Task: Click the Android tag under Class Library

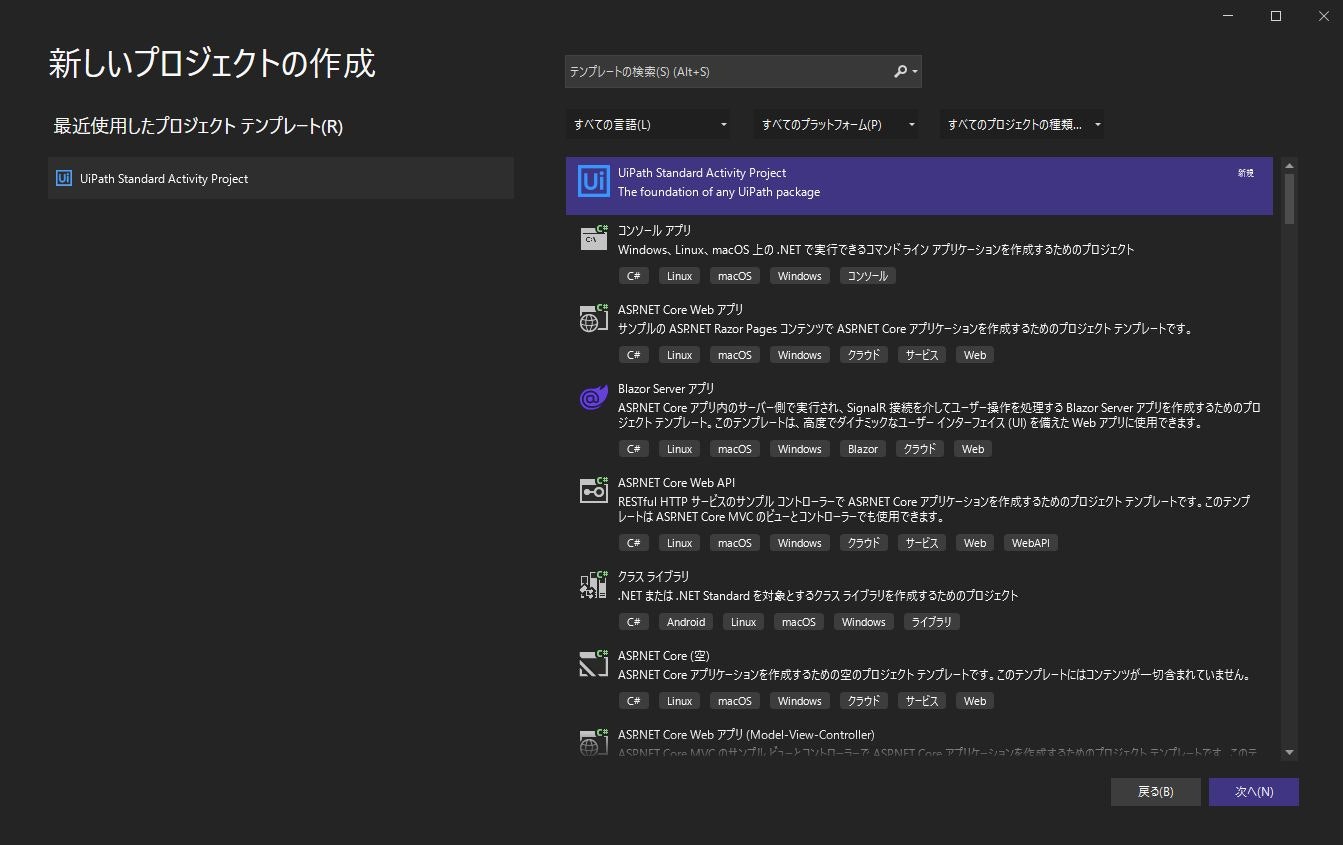Action: pyautogui.click(x=686, y=622)
